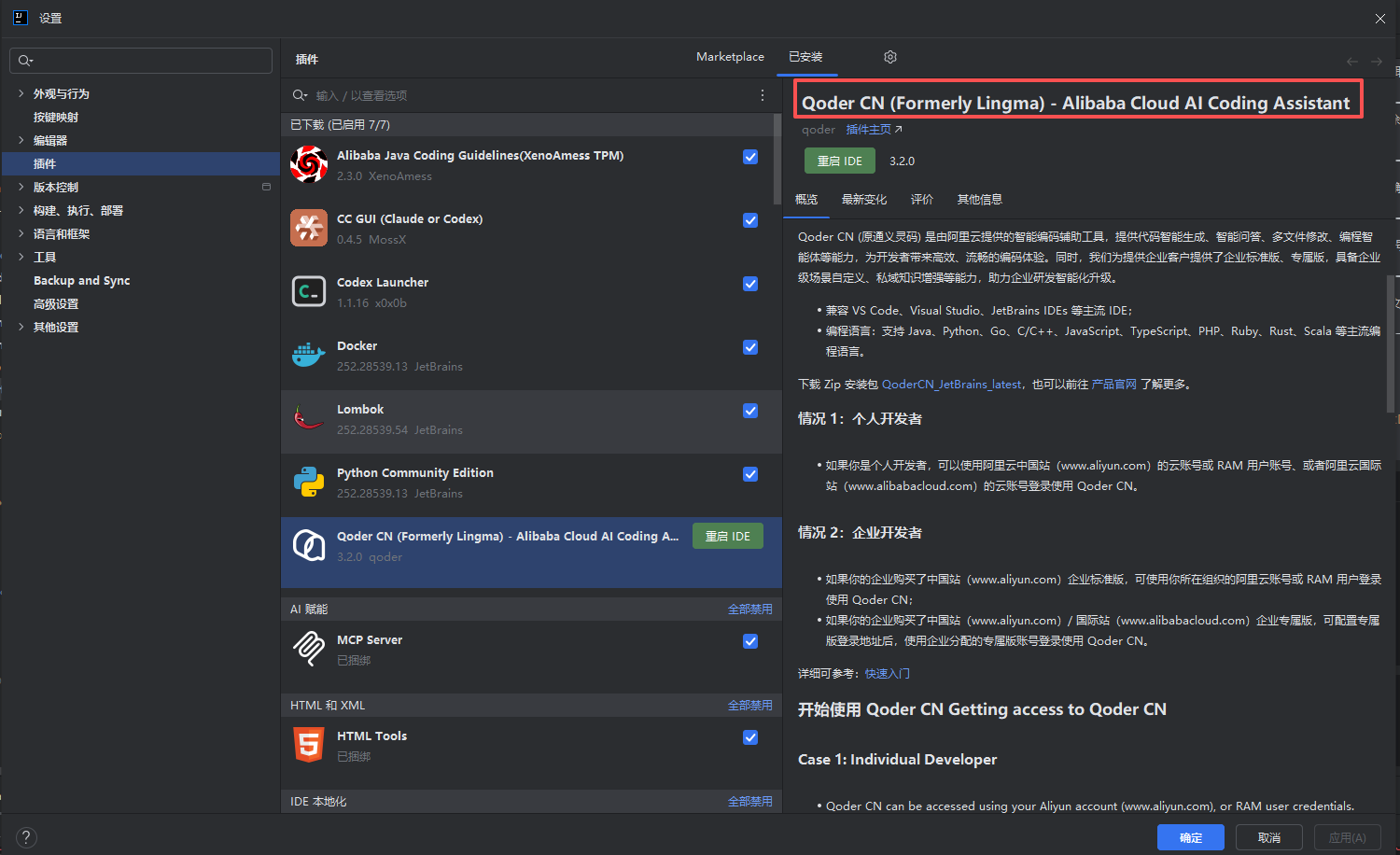Expand the 编辑器 settings node
The width and height of the screenshot is (1400, 855).
point(21,140)
